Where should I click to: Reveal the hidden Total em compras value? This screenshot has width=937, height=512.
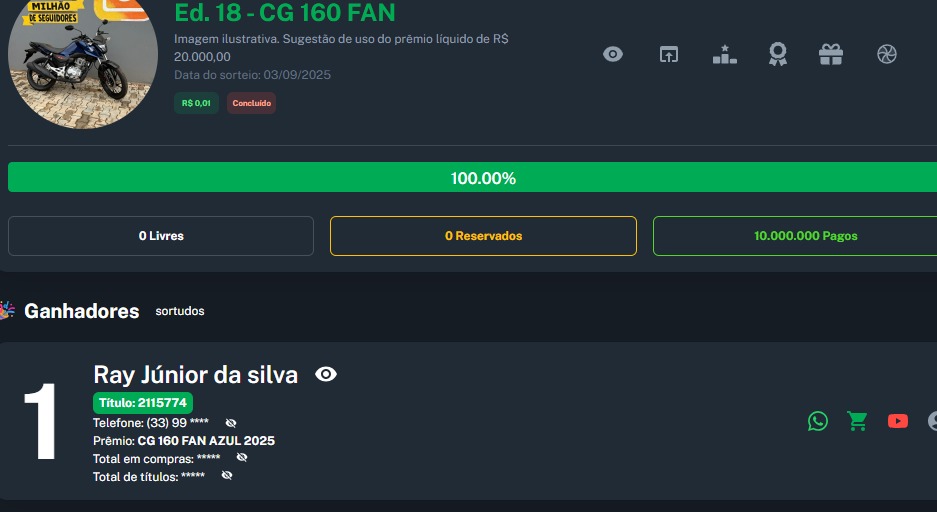click(x=241, y=458)
